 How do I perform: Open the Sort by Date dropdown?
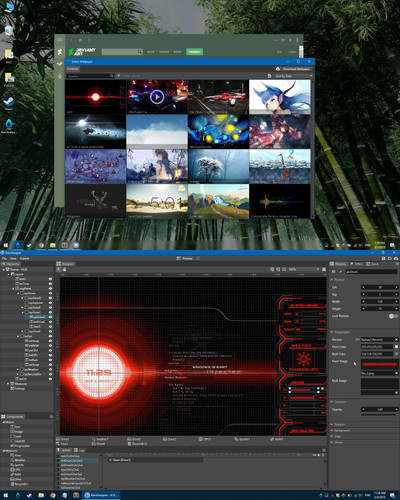click(x=293, y=76)
